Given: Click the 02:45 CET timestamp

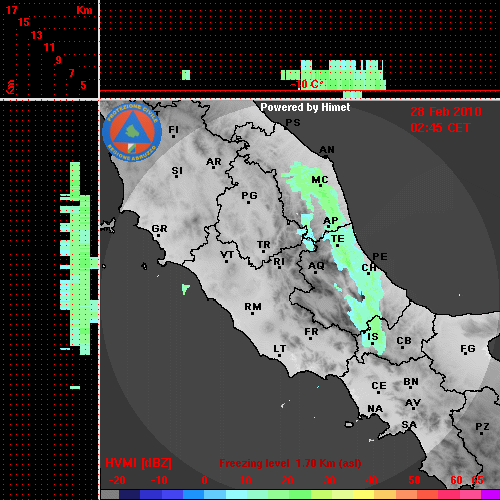Looking at the screenshot, I should [x=440, y=128].
